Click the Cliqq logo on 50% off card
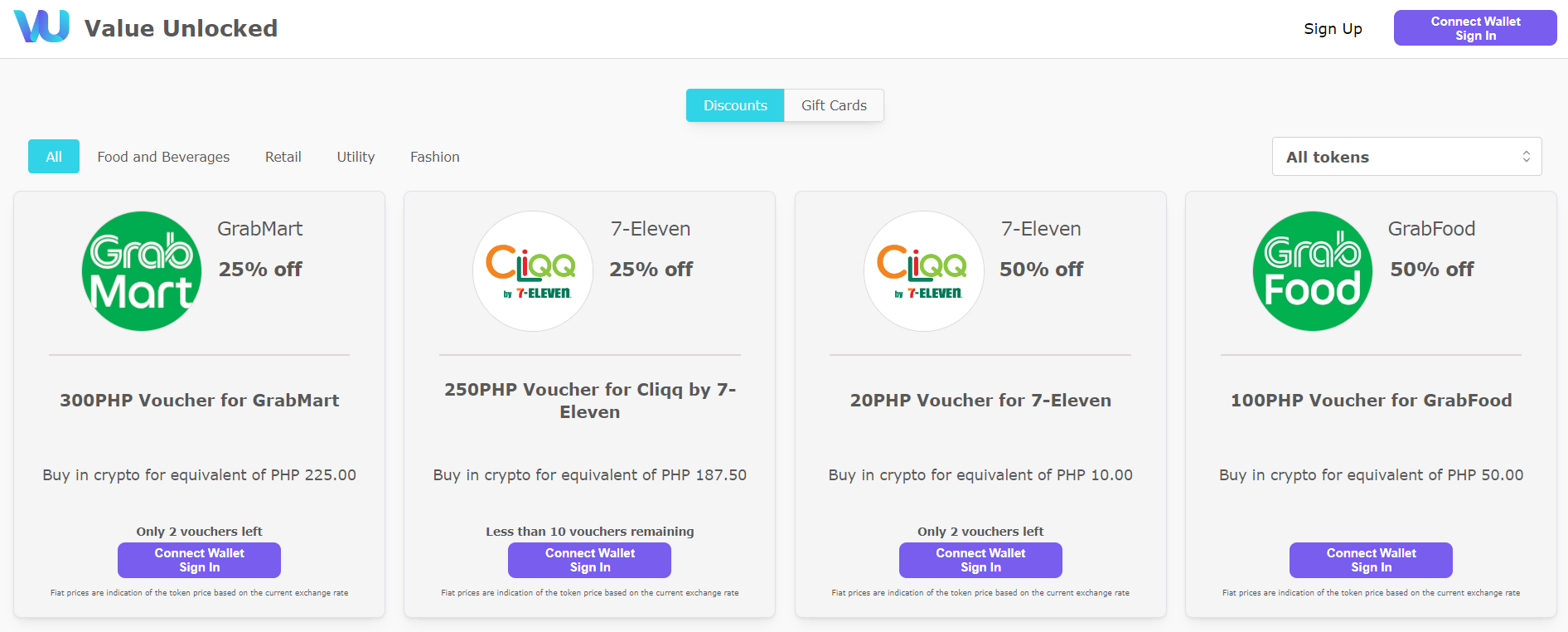The width and height of the screenshot is (1568, 632). coord(924,271)
